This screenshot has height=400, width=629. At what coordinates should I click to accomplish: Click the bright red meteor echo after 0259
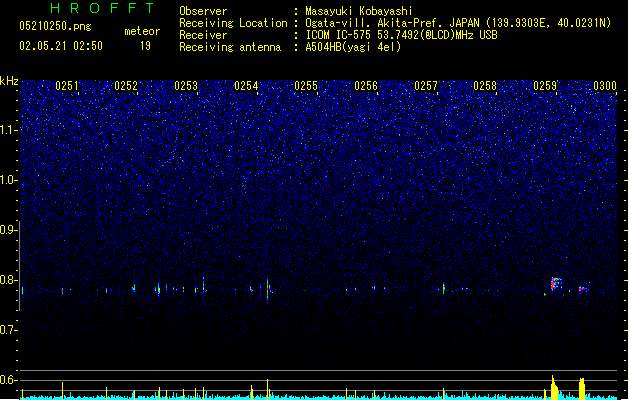click(556, 284)
